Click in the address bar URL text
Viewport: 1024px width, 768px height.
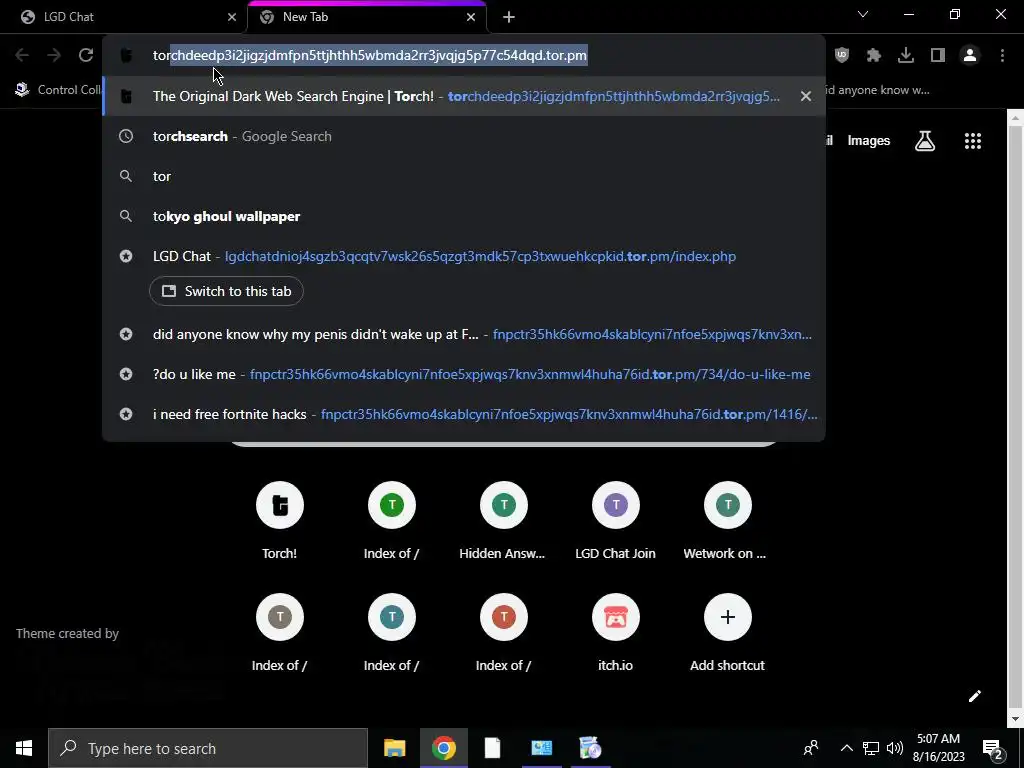(370, 56)
